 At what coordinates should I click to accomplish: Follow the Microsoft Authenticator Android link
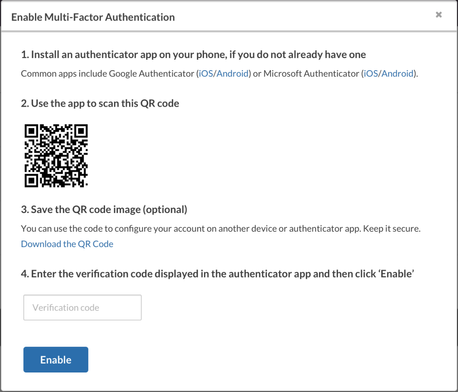click(397, 73)
